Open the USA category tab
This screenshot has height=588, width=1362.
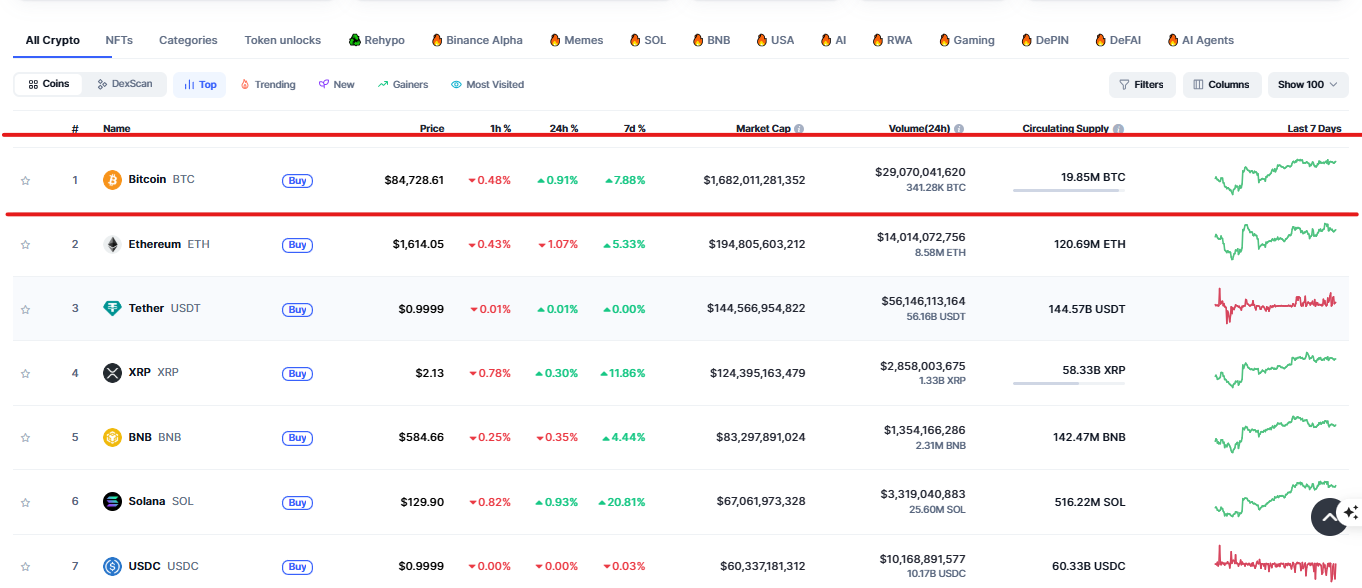(775, 40)
